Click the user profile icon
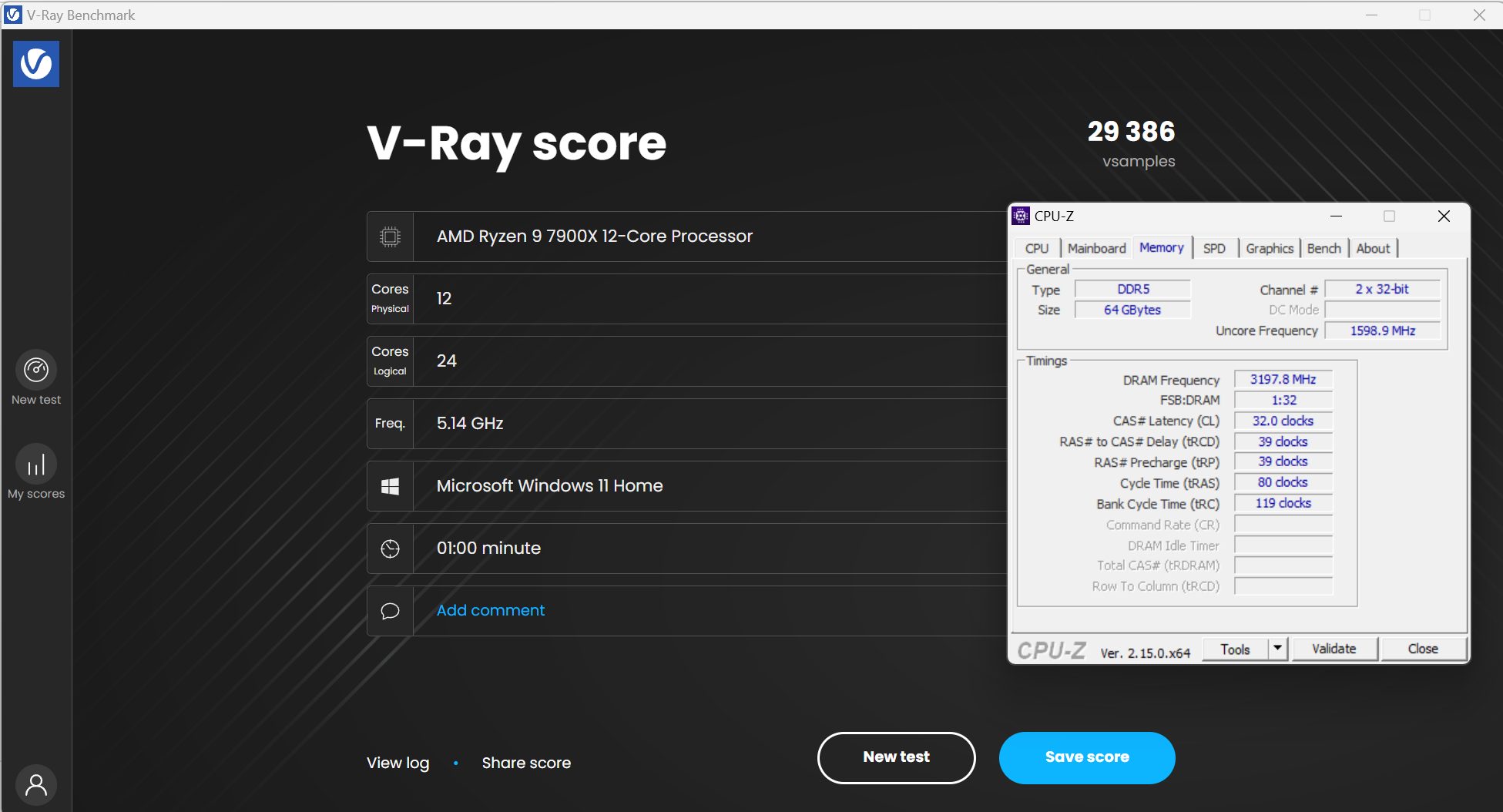 coord(36,784)
